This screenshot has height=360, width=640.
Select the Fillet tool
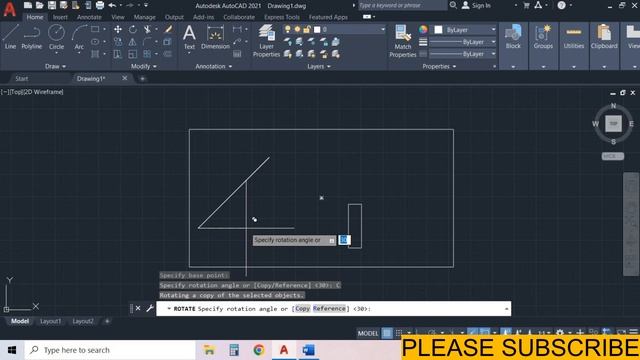coord(147,42)
